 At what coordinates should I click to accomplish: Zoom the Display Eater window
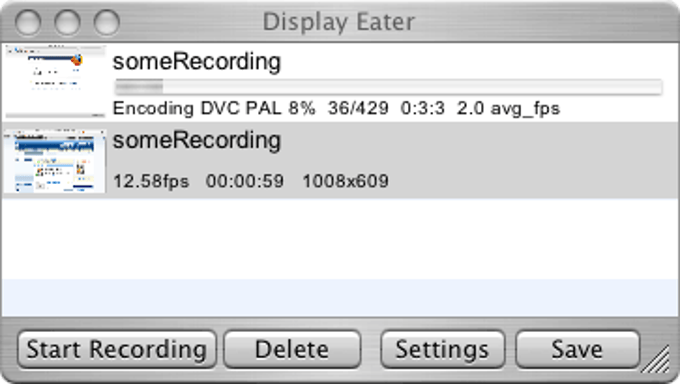click(x=107, y=22)
